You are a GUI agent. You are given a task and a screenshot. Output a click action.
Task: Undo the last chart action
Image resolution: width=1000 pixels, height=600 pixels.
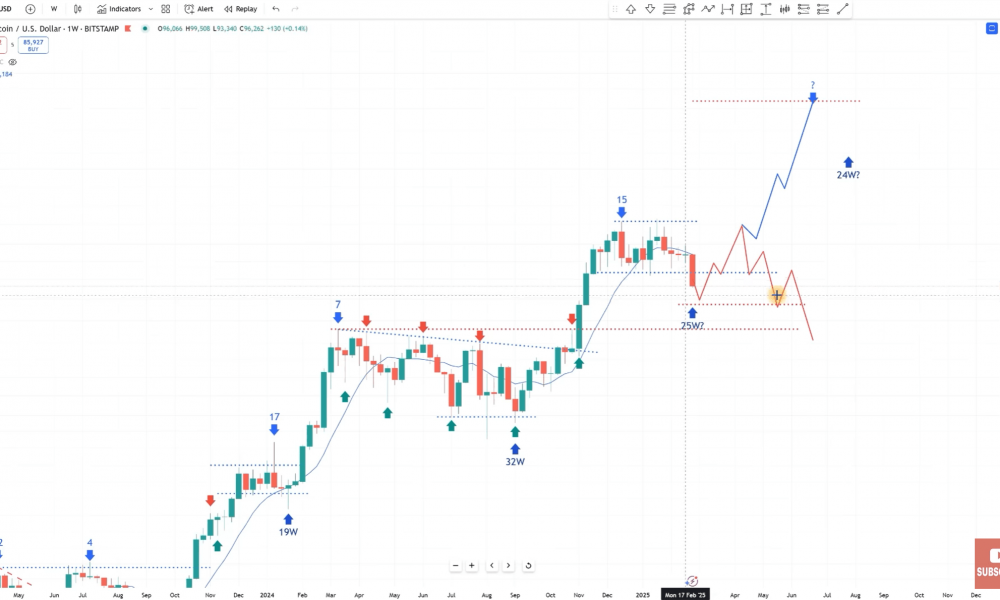click(276, 9)
